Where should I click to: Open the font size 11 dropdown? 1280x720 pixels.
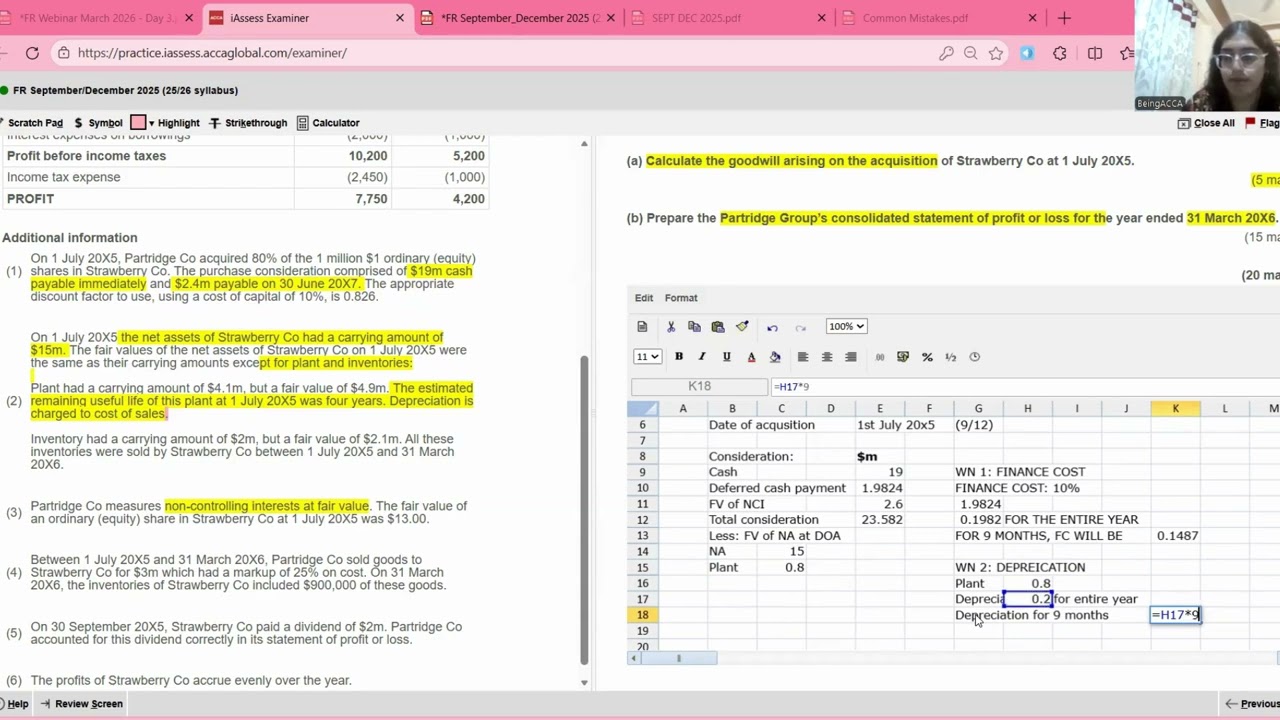tap(648, 357)
